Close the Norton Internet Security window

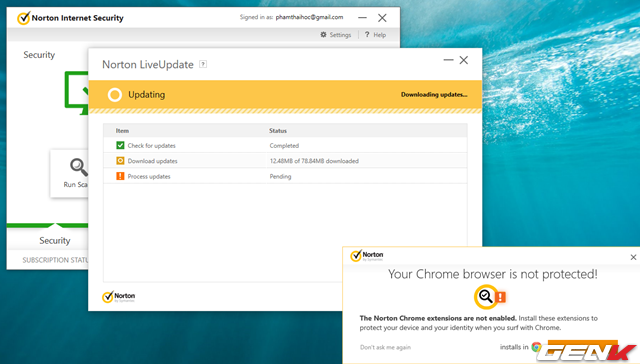pyautogui.click(x=382, y=18)
